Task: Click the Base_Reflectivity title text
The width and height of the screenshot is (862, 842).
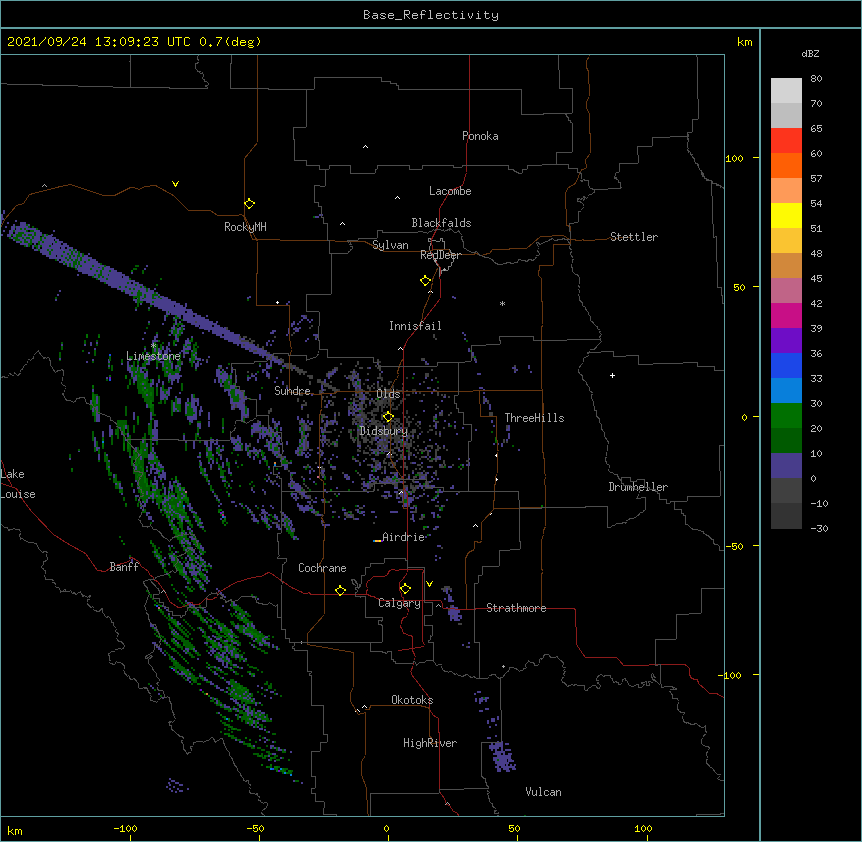Action: tap(430, 15)
